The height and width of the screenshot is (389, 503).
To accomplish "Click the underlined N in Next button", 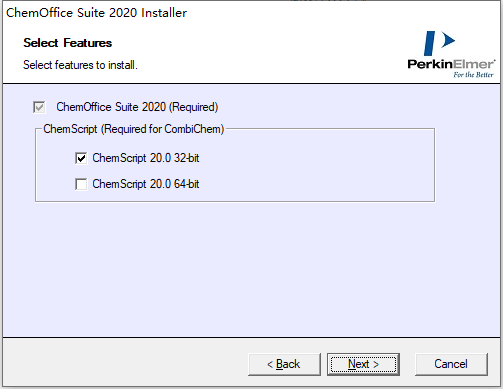I will click(353, 364).
